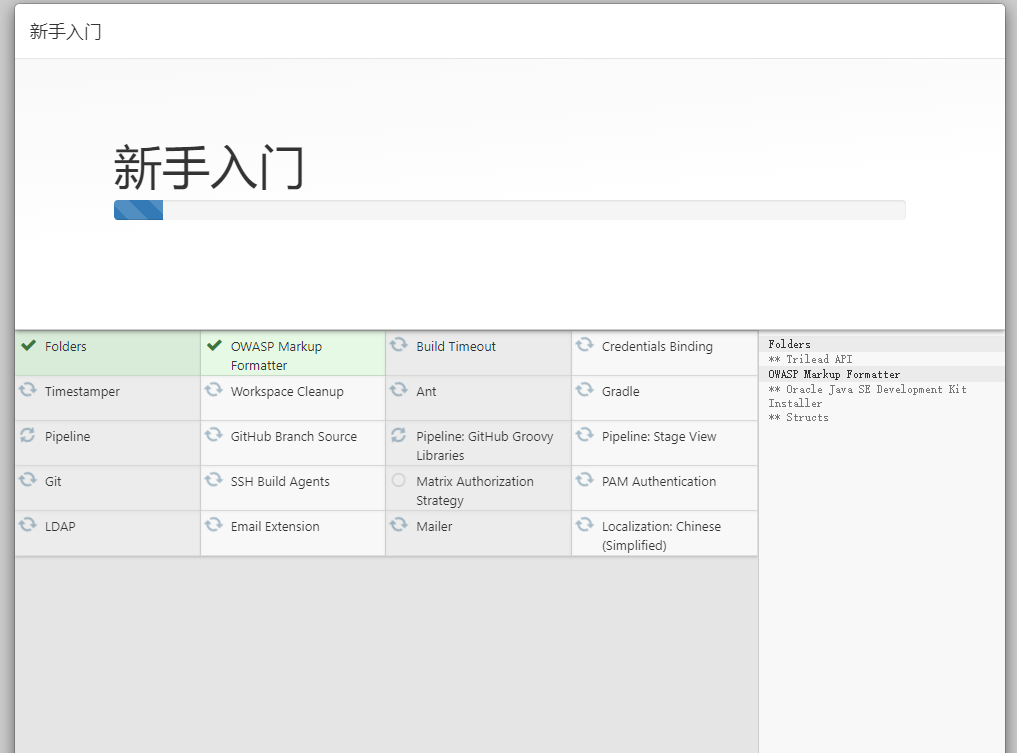The width and height of the screenshot is (1017, 753).
Task: Click the Structs dependency log line
Action: (798, 418)
